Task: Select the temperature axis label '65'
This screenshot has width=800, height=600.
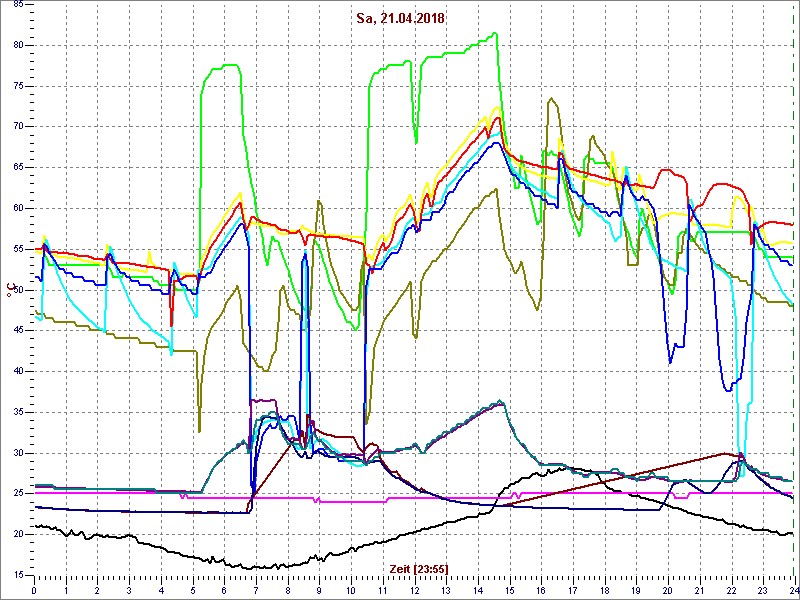Action: pyautogui.click(x=16, y=168)
